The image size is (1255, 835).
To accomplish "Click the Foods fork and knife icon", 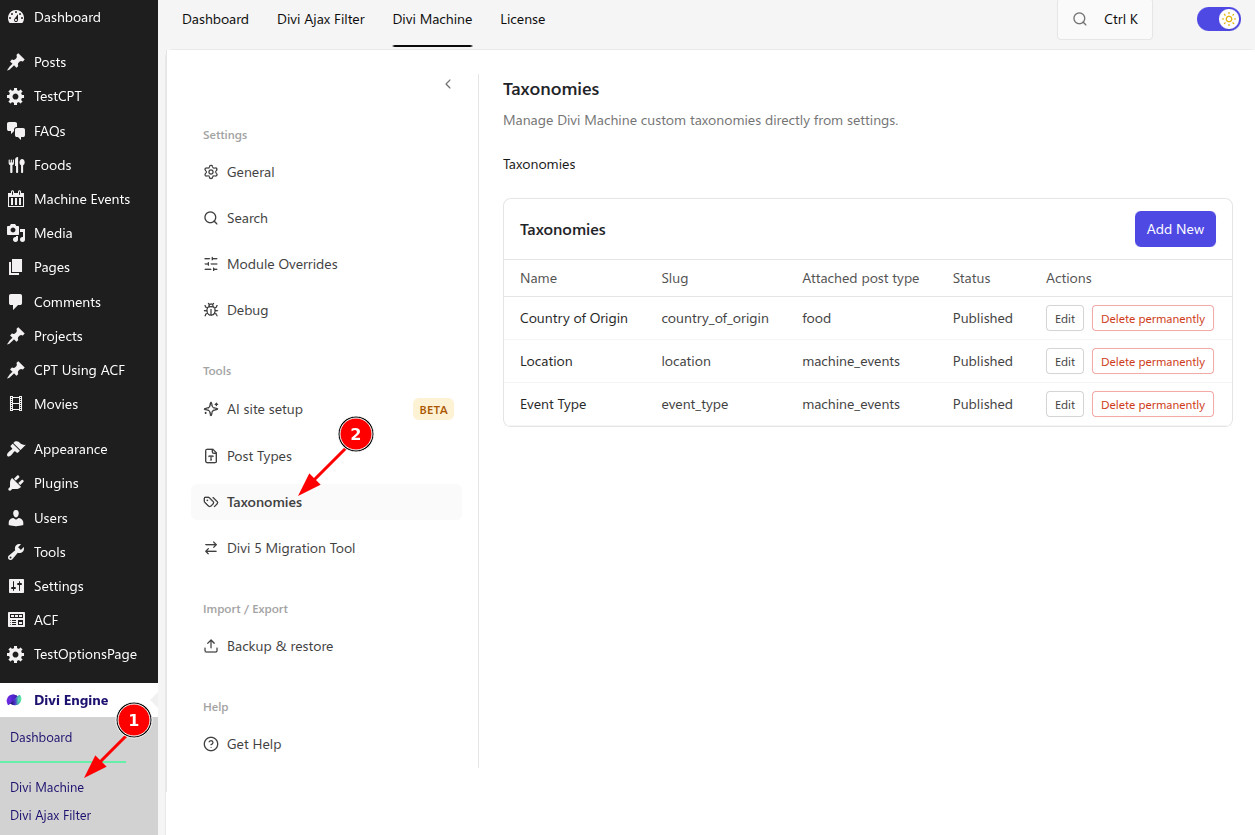I will 15,165.
